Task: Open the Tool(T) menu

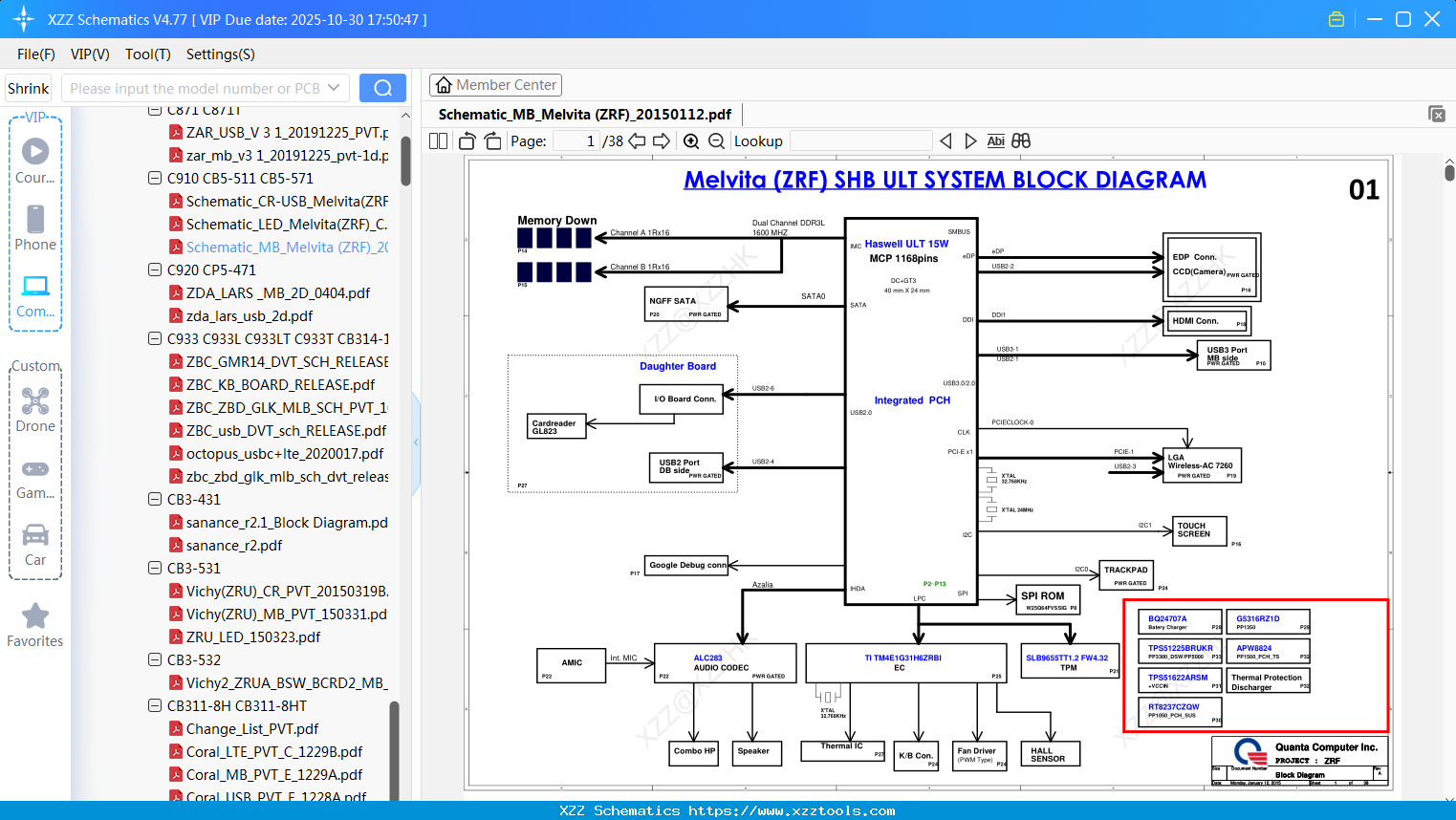Action: 148,54
